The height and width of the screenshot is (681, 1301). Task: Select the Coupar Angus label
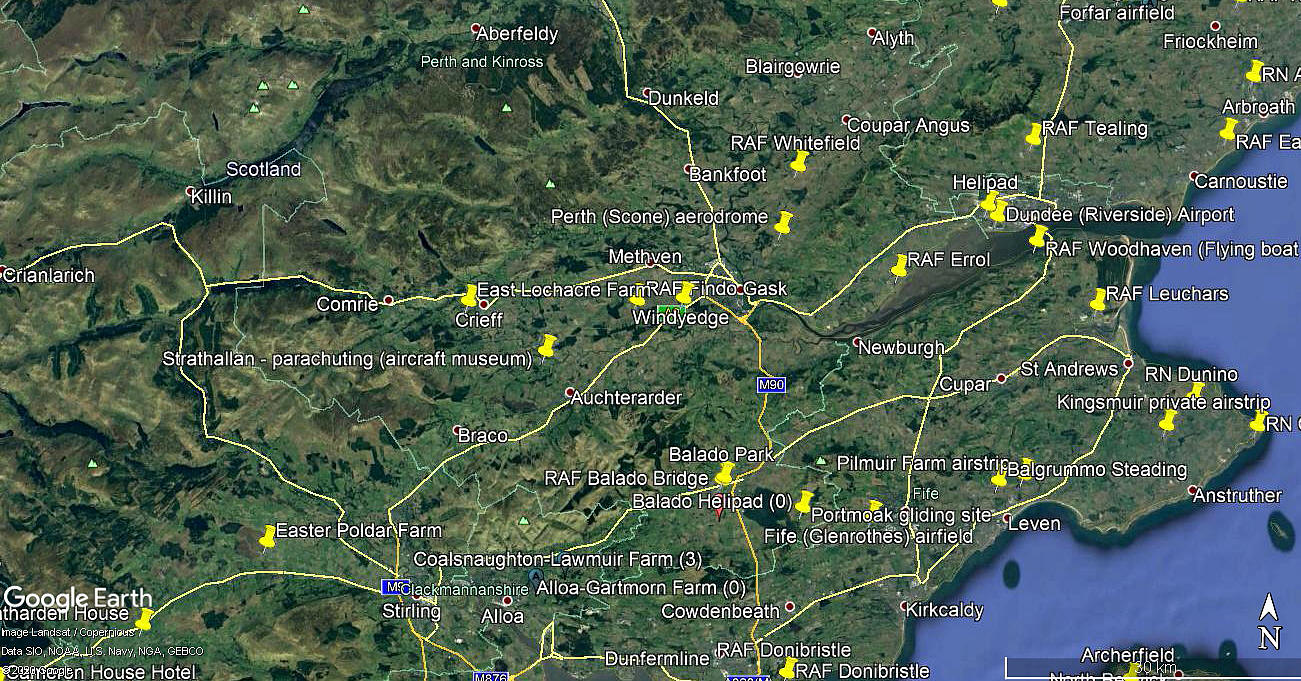908,126
